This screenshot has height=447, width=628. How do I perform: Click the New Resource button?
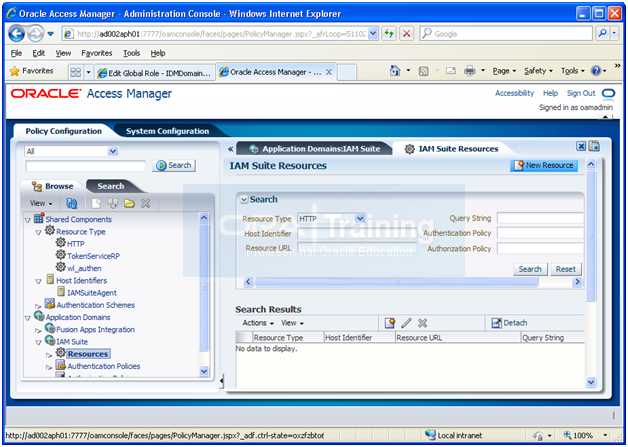pos(544,165)
